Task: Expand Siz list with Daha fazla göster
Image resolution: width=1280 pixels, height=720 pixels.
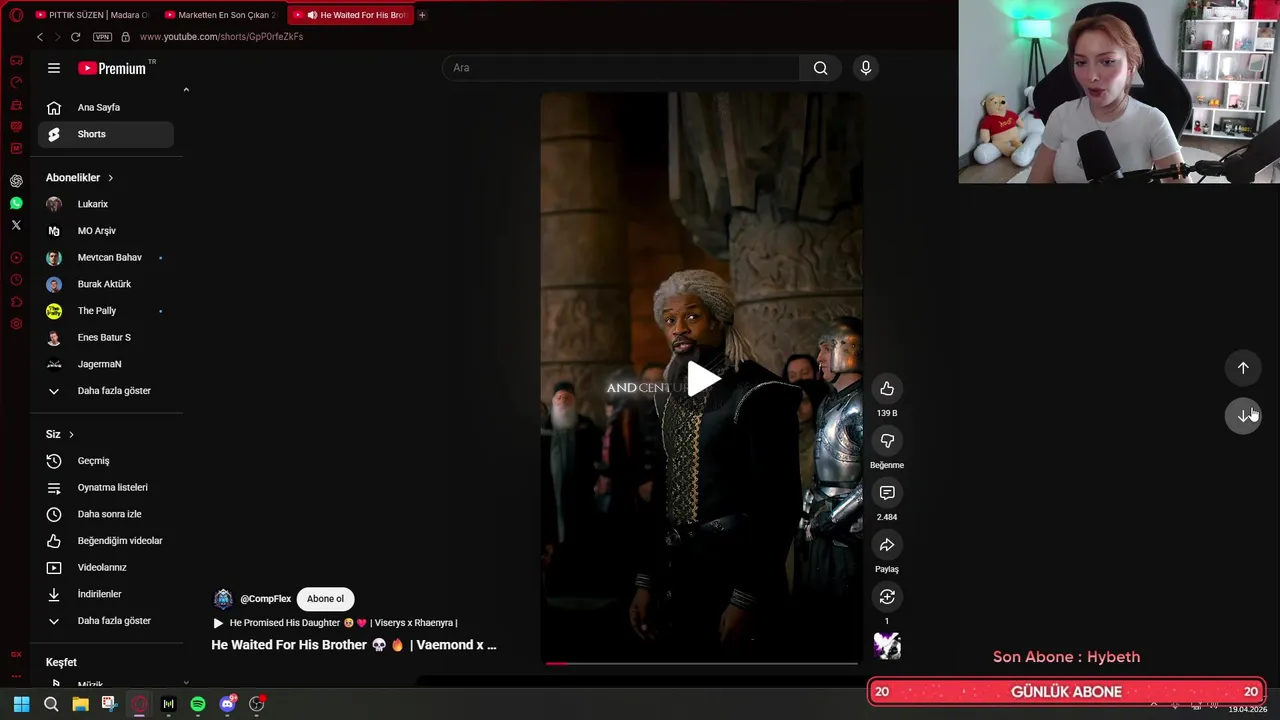Action: (106, 621)
